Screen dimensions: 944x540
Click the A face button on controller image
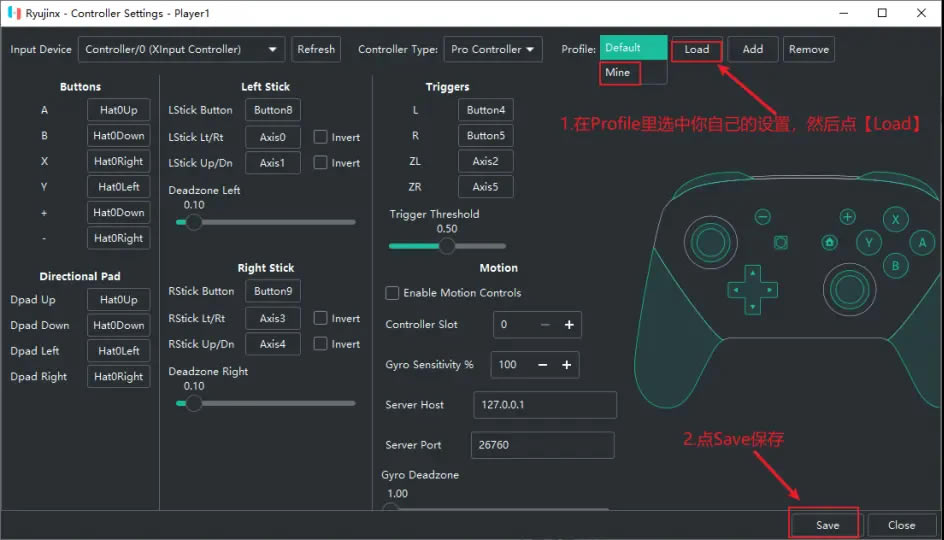point(922,243)
